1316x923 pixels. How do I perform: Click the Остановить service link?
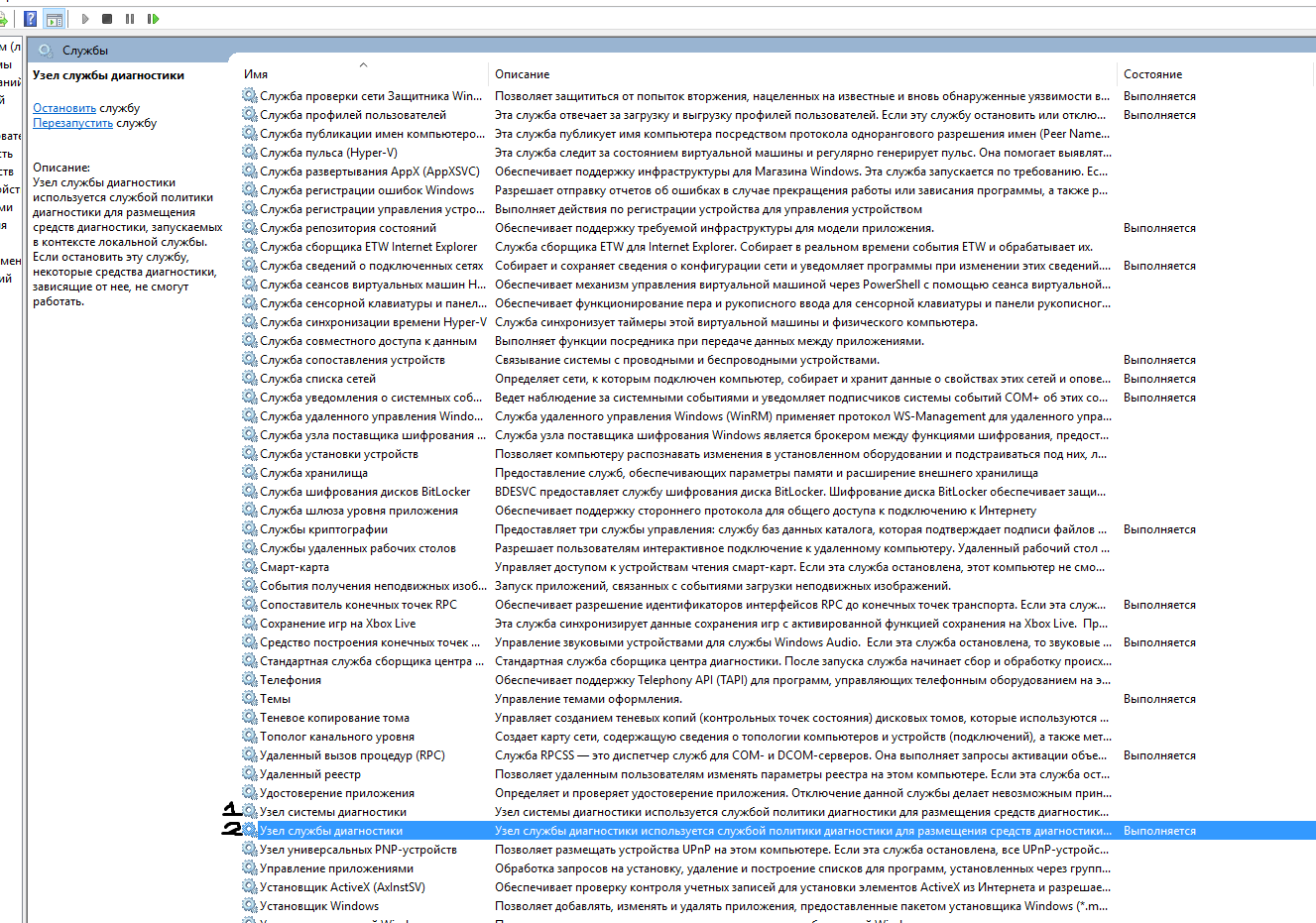point(64,108)
